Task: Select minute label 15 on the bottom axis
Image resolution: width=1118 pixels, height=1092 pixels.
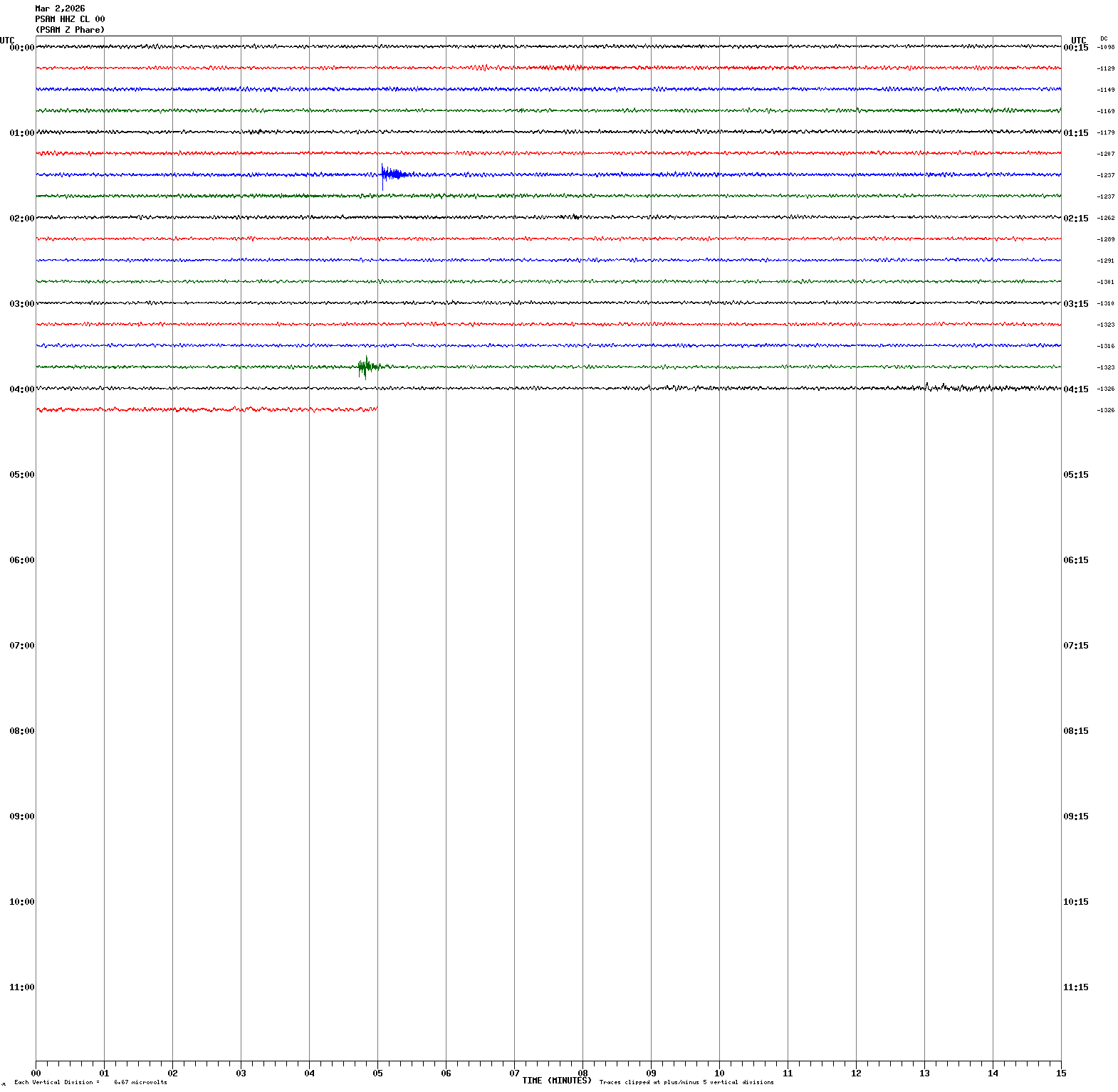Action: point(1061,1073)
